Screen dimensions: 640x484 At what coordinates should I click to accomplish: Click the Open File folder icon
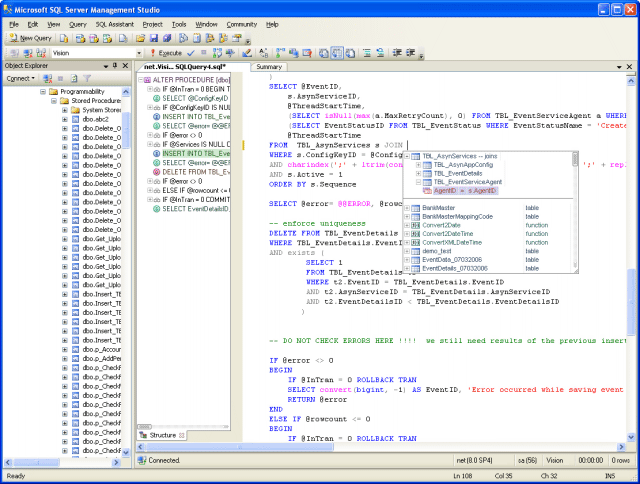[x=140, y=38]
